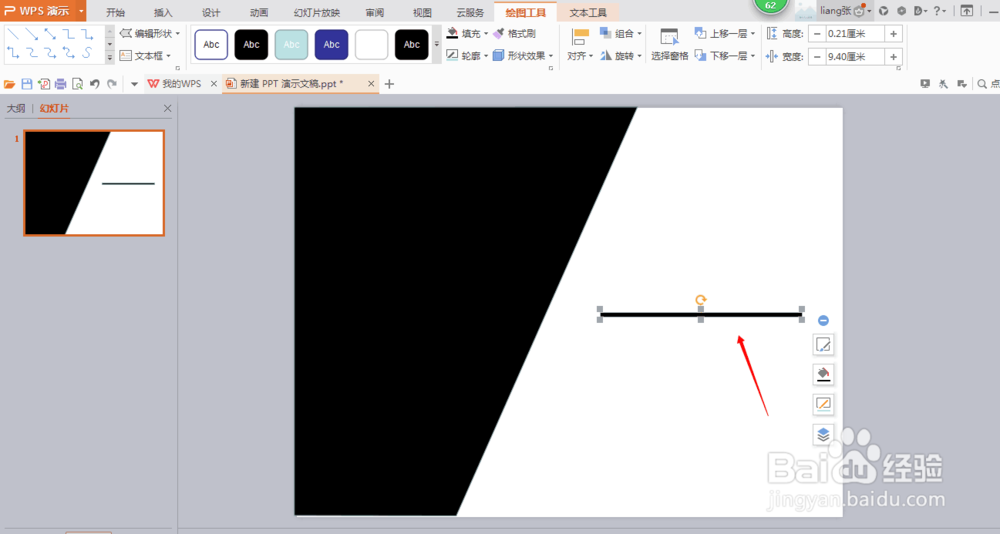Expand the line shapes gallery
The width and height of the screenshot is (1000, 534).
click(110, 57)
